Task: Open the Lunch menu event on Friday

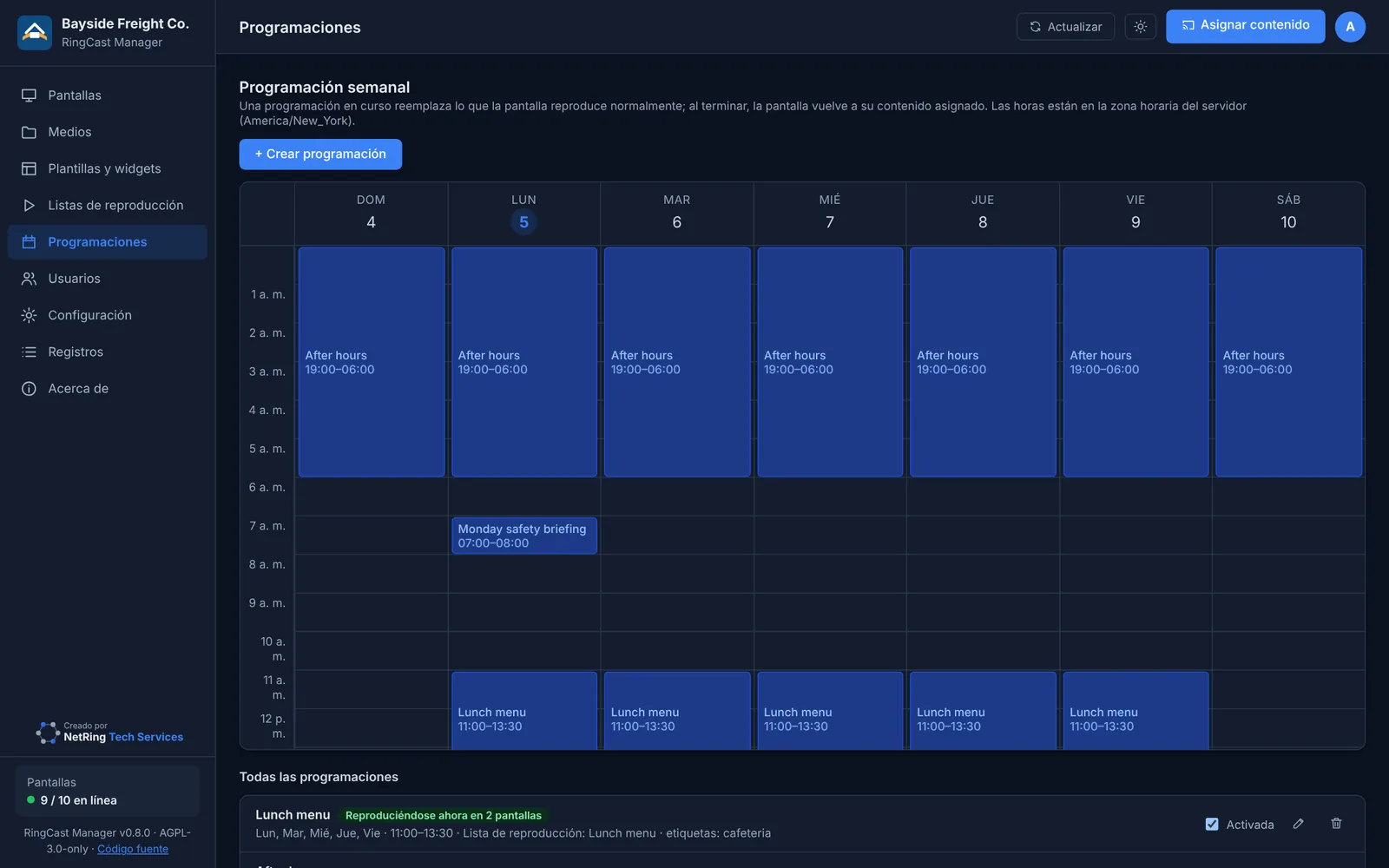Action: click(1136, 710)
